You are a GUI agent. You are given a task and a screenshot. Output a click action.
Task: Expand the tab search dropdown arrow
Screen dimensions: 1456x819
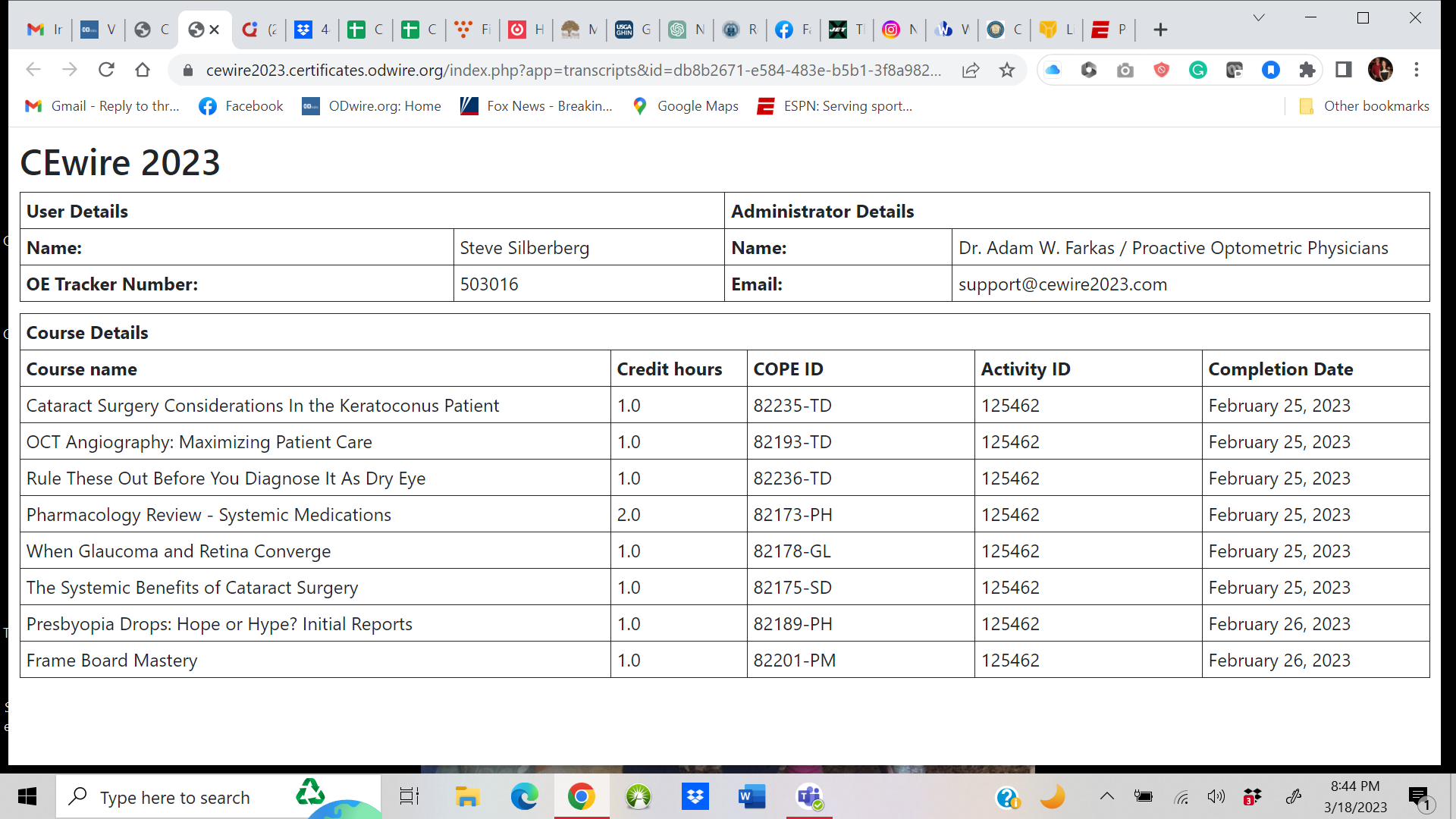(1259, 18)
